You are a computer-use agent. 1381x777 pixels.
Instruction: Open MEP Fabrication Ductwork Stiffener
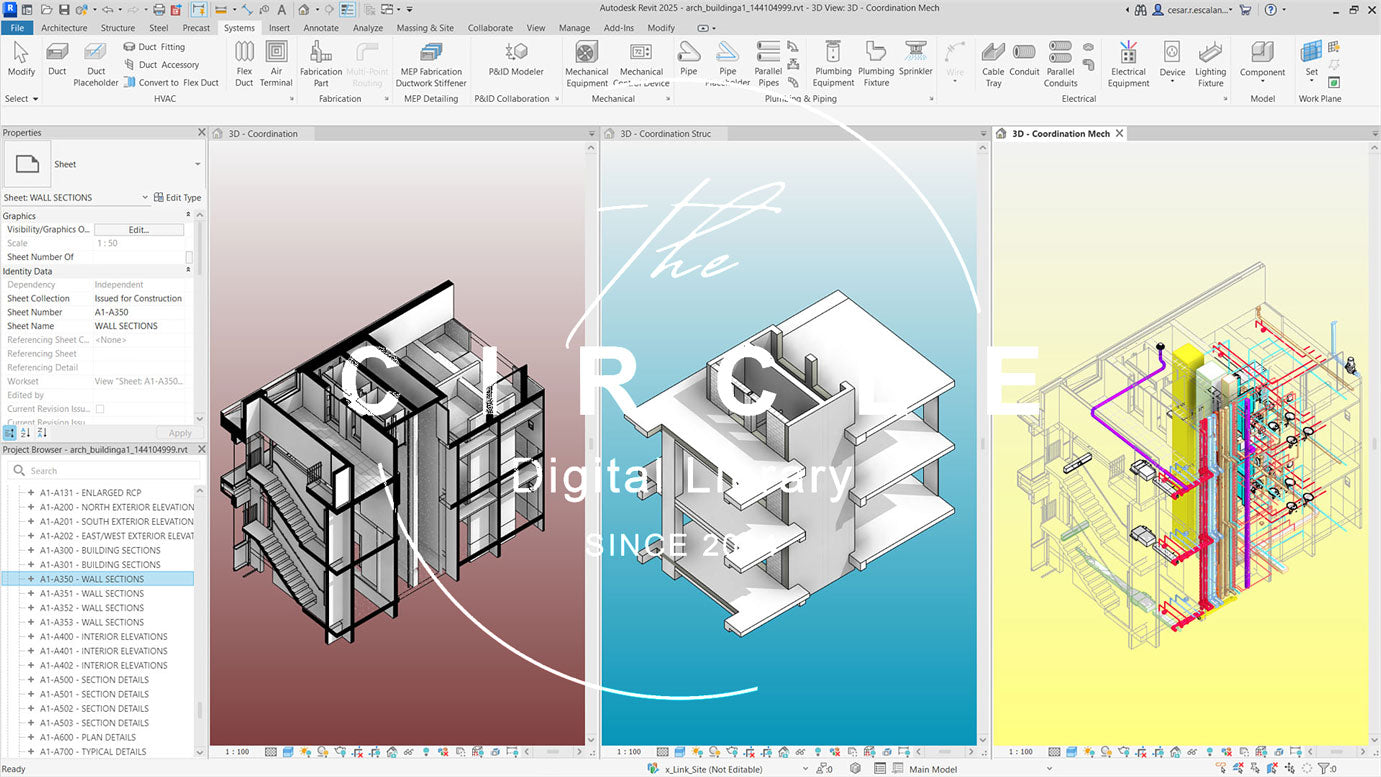[x=431, y=64]
